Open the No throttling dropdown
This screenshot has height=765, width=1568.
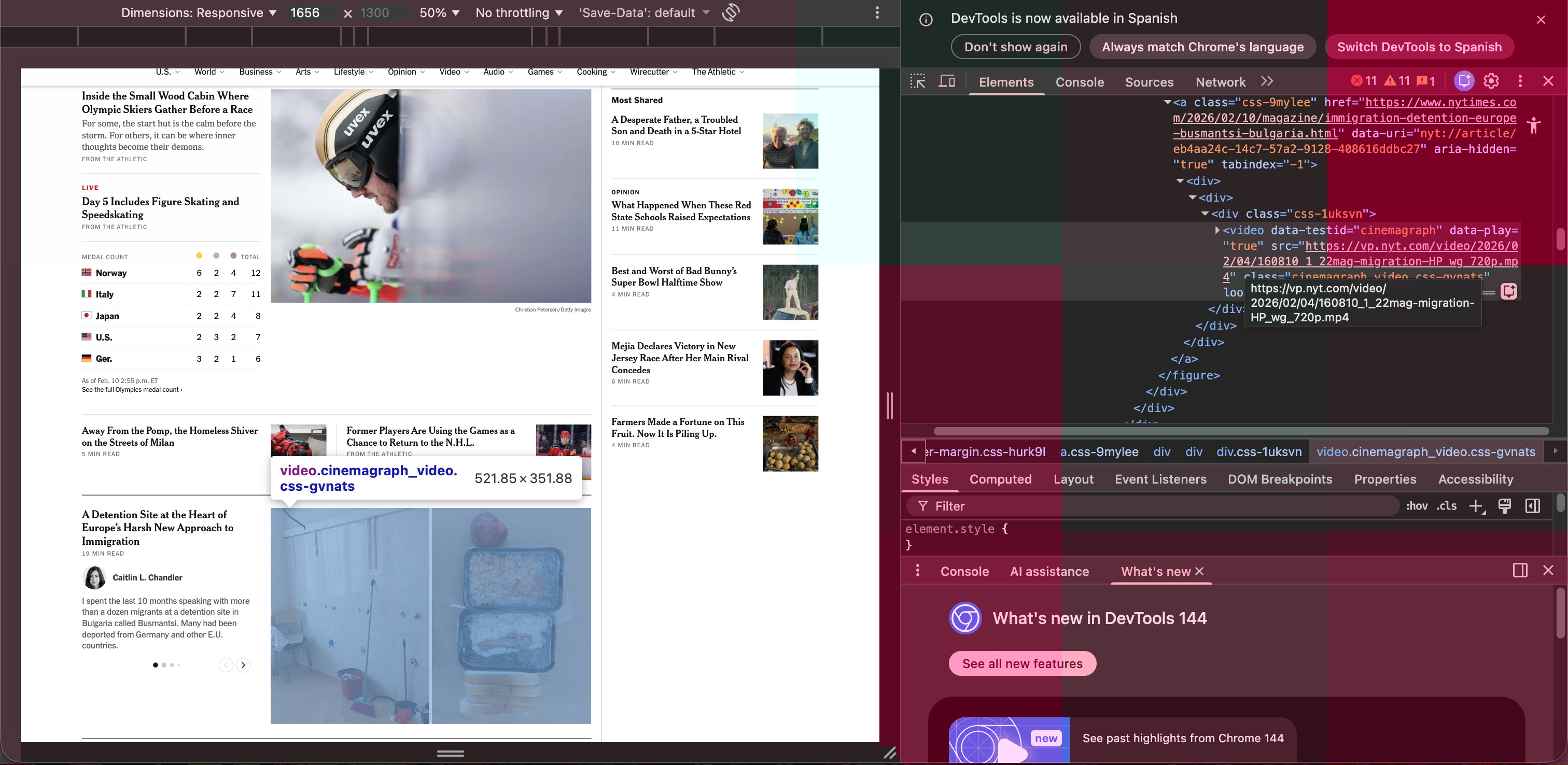pos(519,13)
